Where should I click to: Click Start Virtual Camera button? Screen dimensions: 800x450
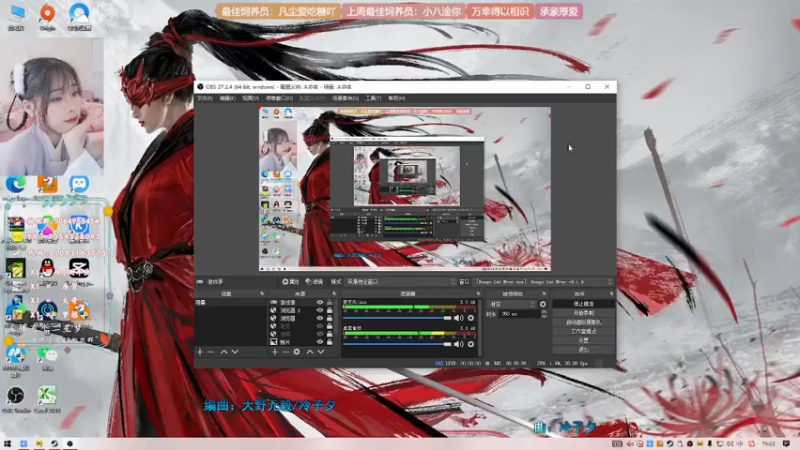click(584, 322)
